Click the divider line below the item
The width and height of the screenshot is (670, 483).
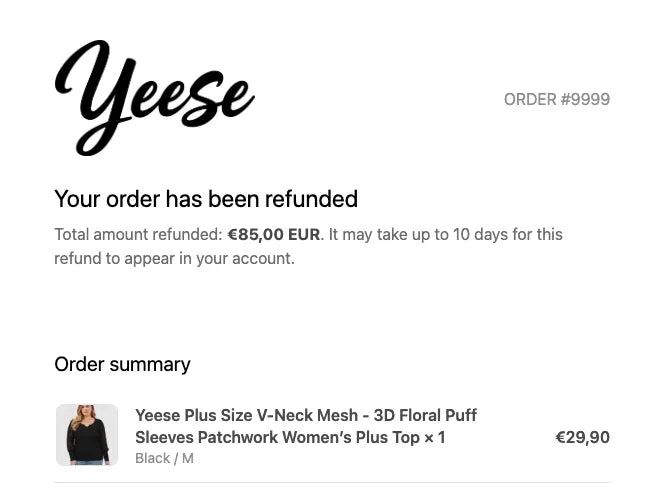click(x=332, y=482)
